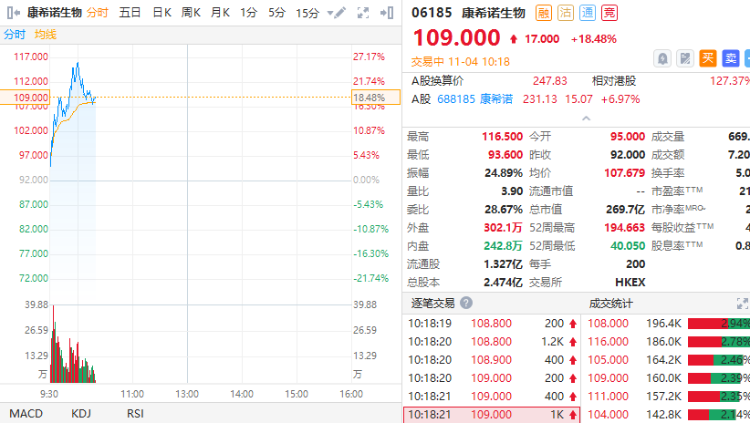
Task: Click 108.000 price in 成交统计
Action: (x=608, y=323)
